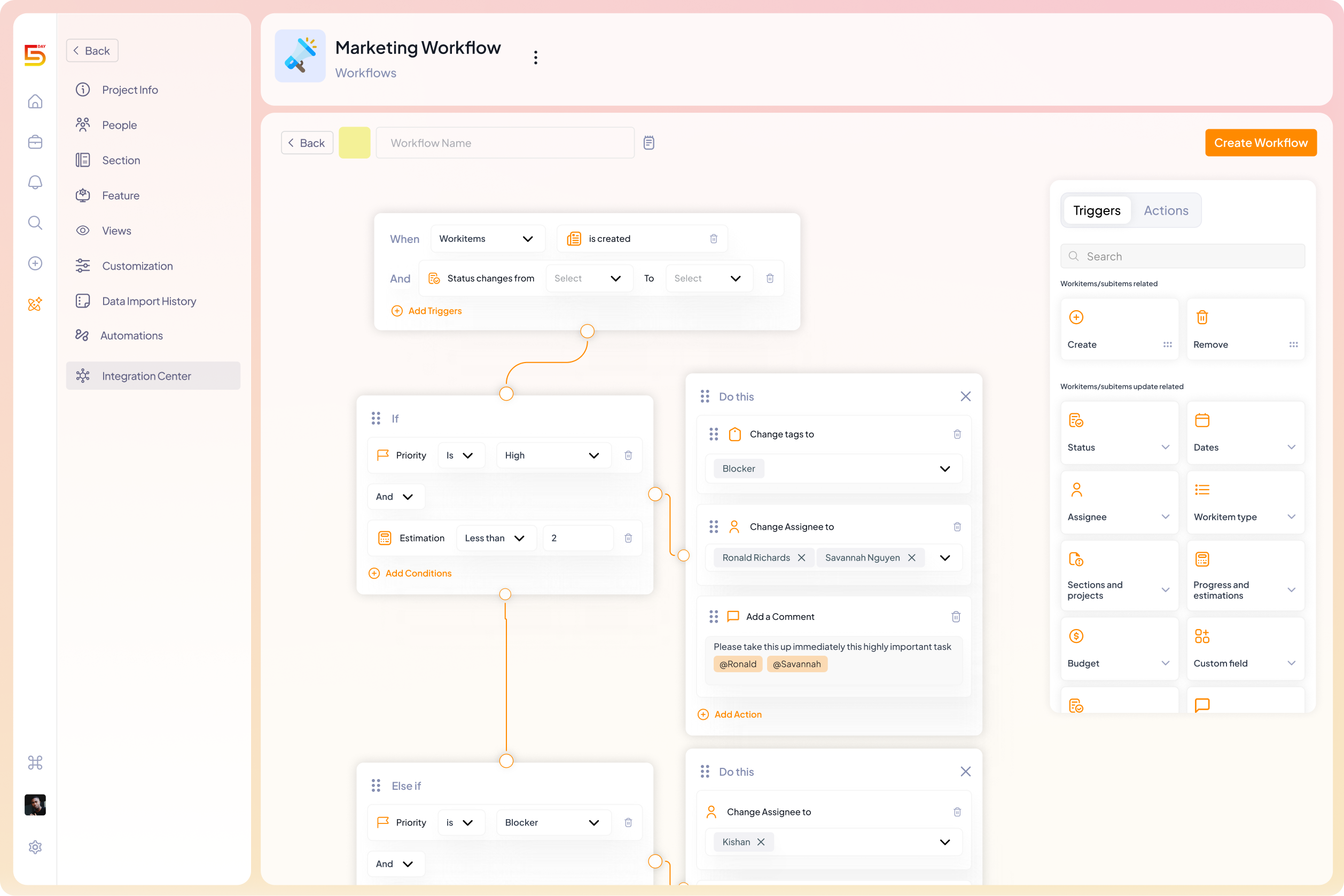Open Project Info in sidebar
Viewport: 1344px width, 896px height.
pyautogui.click(x=130, y=90)
